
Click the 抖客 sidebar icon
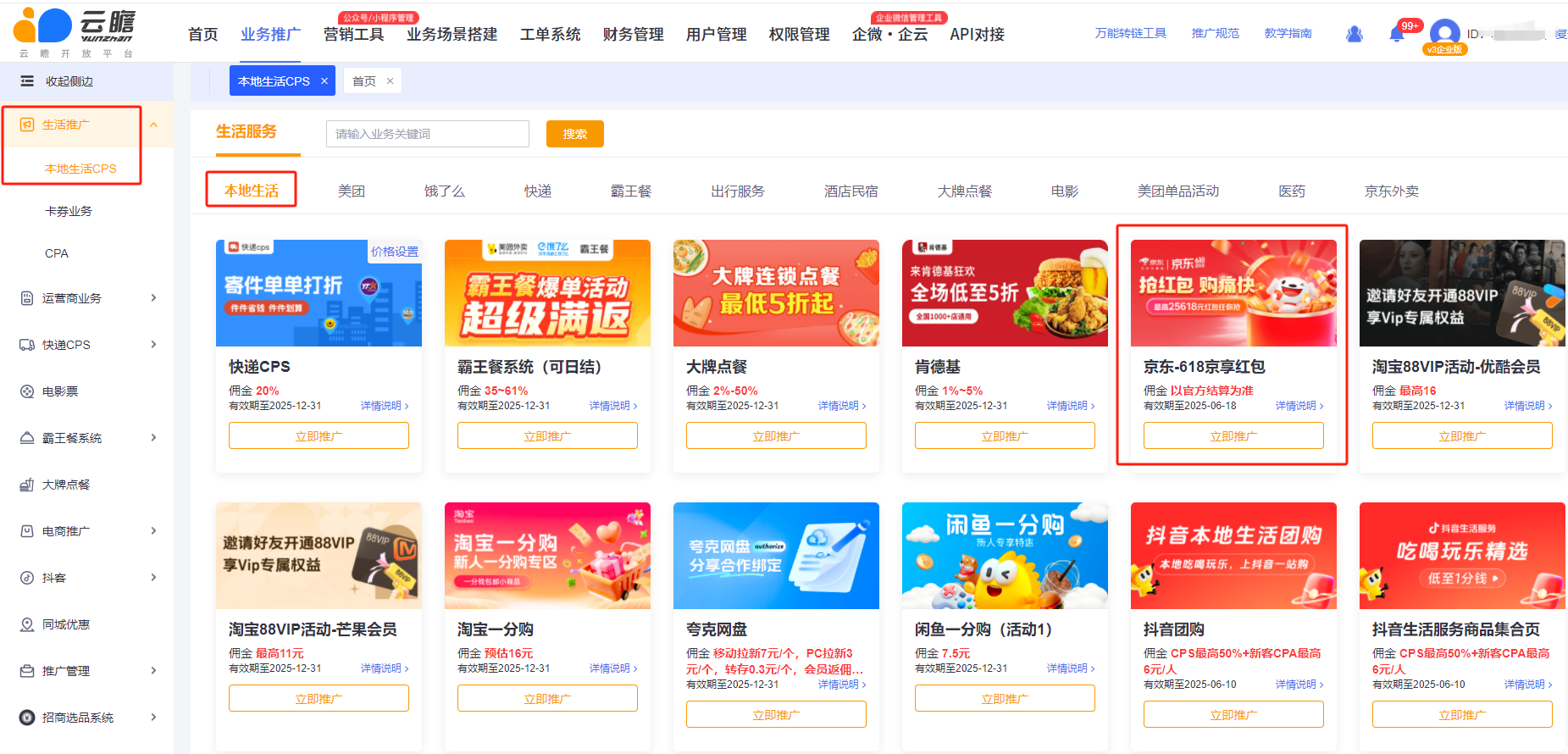[x=26, y=578]
